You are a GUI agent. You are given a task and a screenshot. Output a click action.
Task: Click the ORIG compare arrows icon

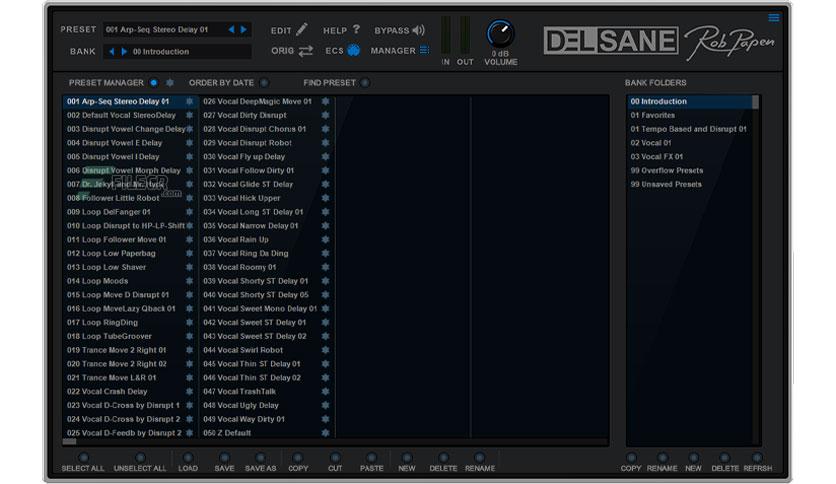(306, 51)
